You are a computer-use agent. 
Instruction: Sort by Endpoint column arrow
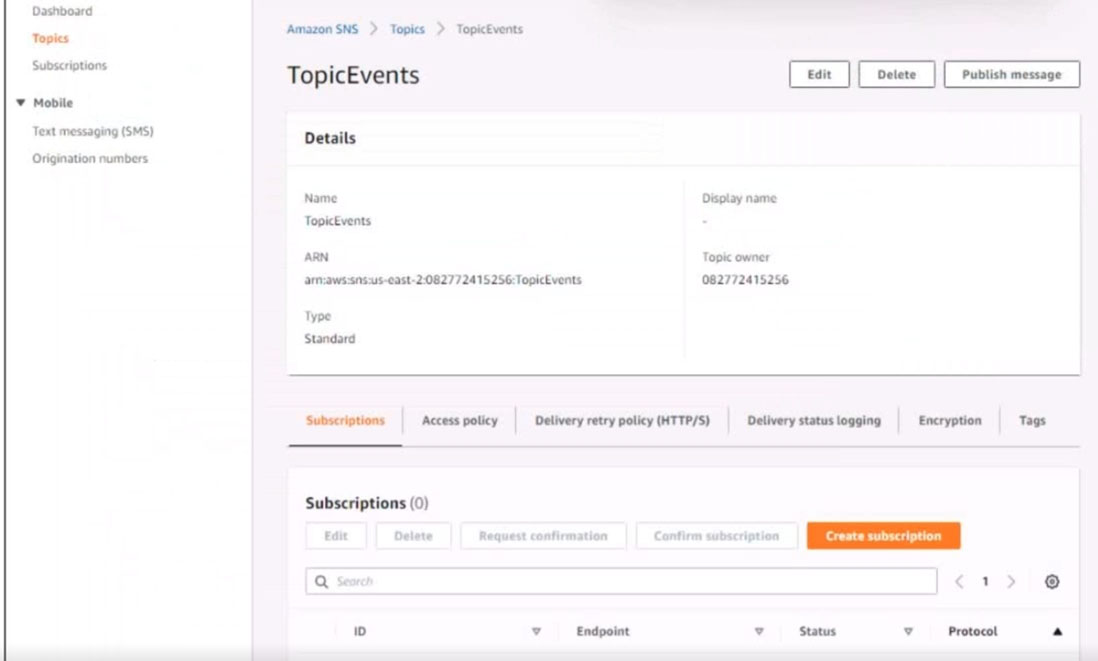click(759, 631)
